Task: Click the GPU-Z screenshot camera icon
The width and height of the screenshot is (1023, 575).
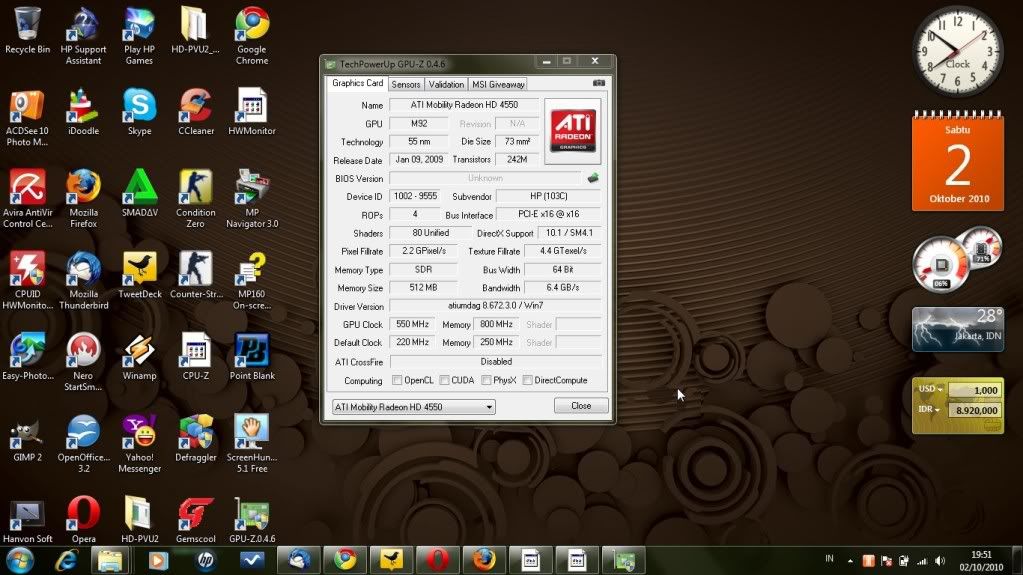Action: [598, 83]
